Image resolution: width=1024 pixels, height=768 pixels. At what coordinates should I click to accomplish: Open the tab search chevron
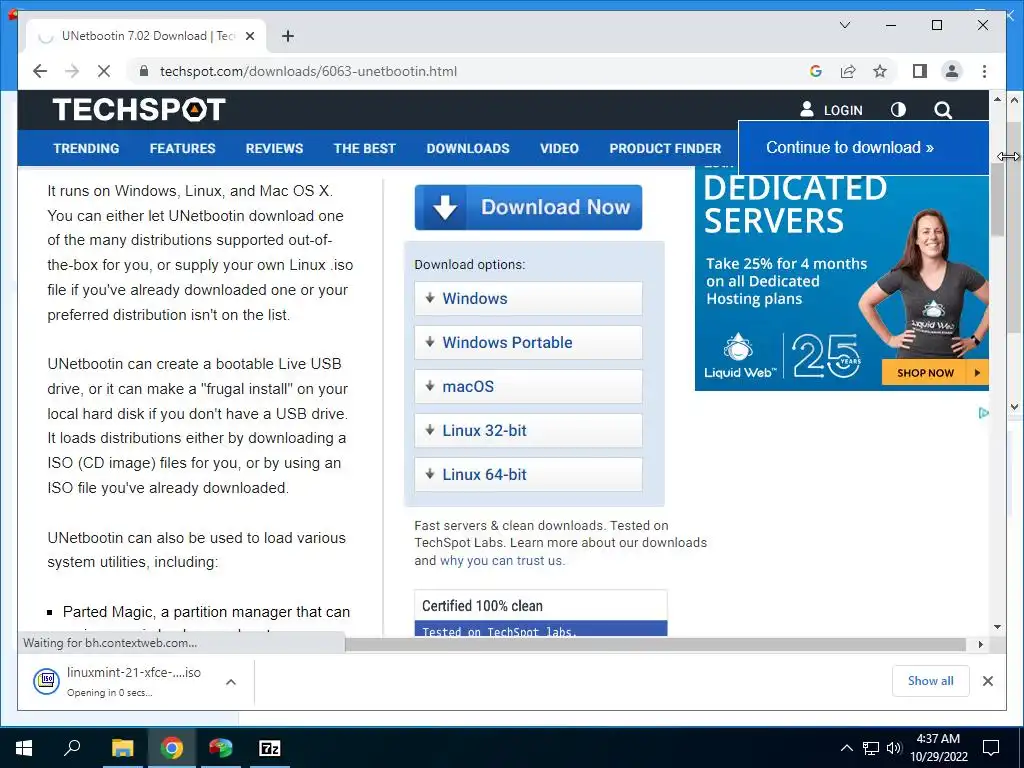(844, 25)
